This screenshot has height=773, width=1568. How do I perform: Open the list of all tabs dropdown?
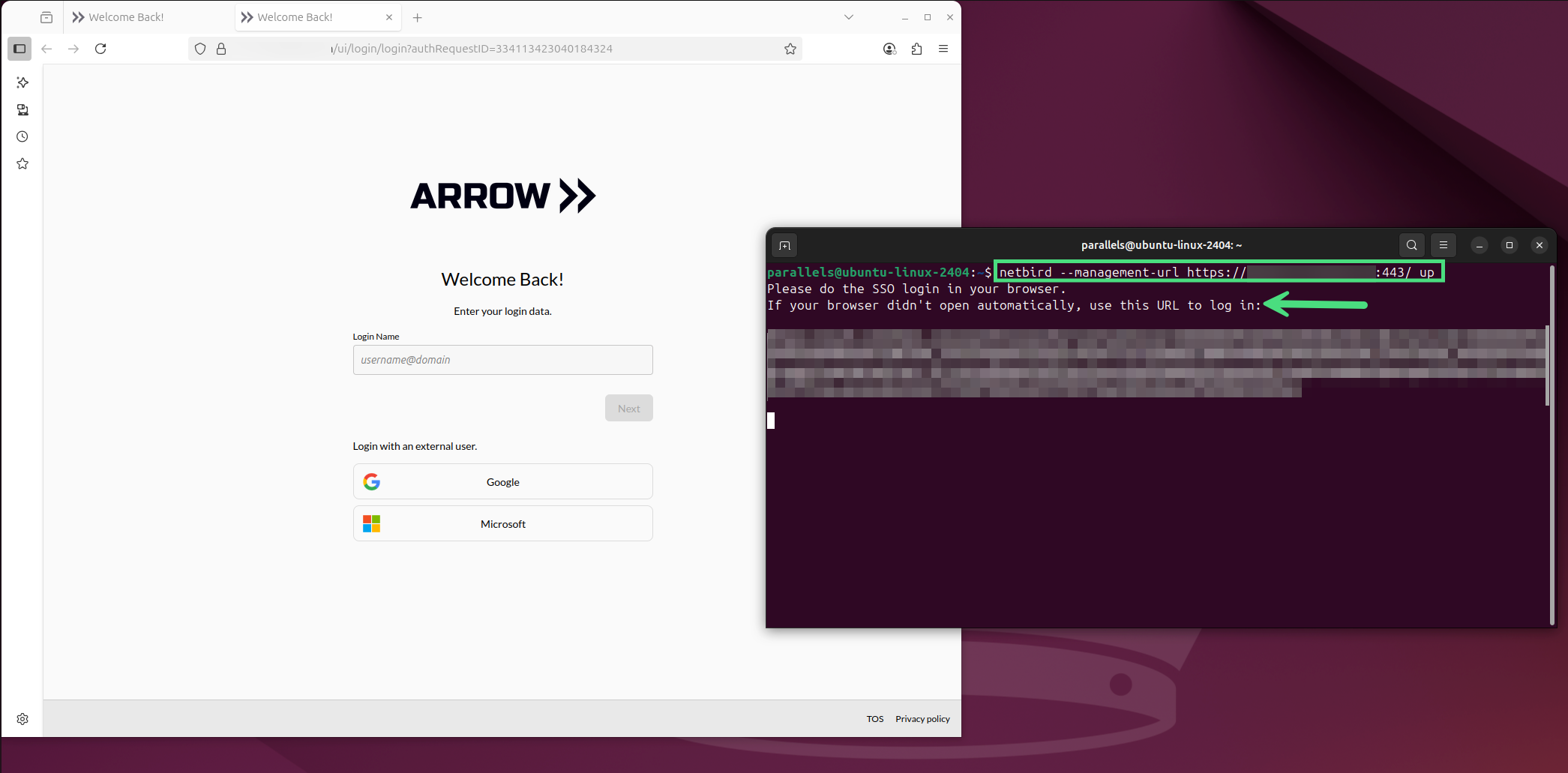point(848,16)
